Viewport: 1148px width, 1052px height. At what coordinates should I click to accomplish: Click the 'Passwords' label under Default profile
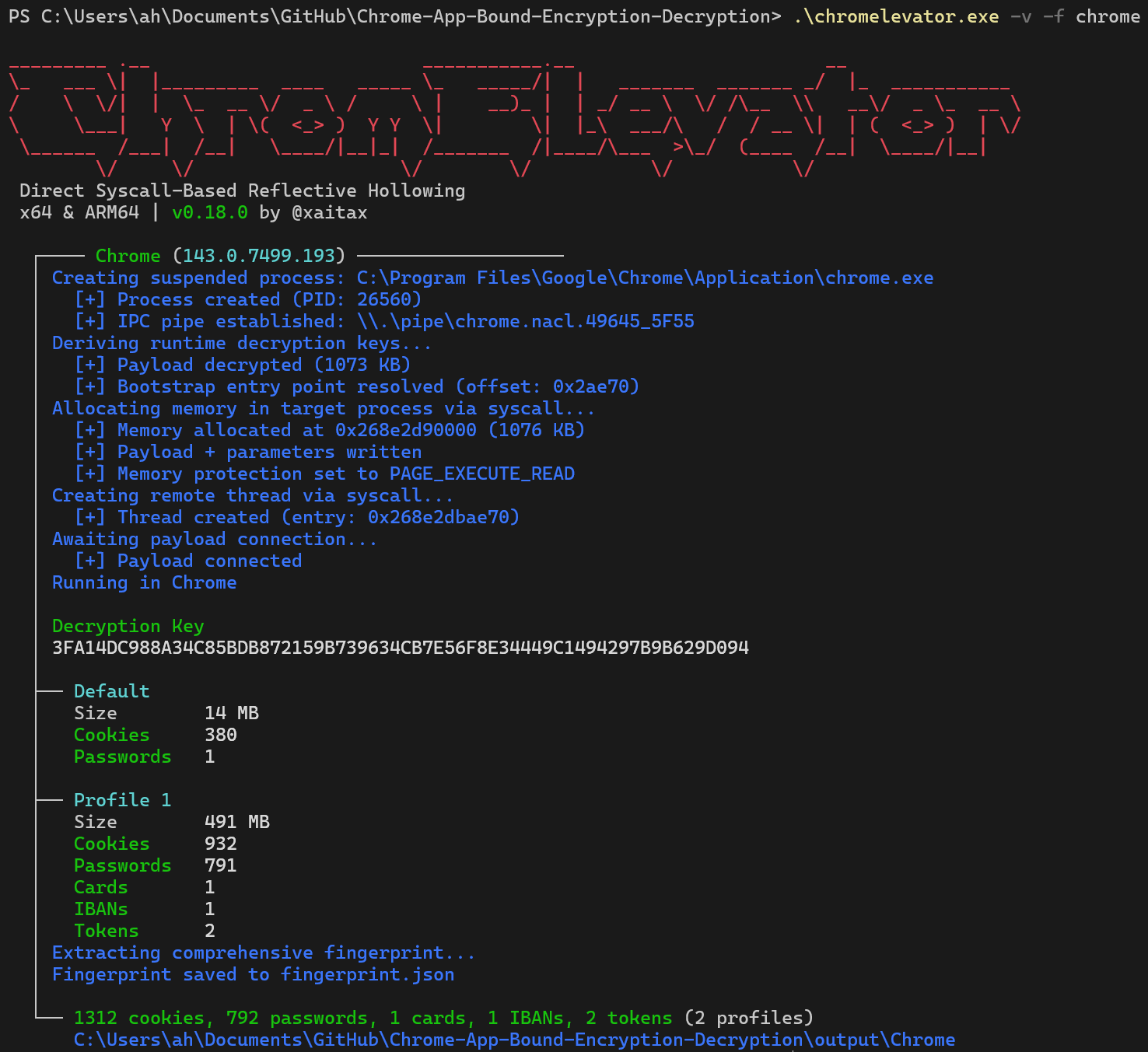pos(123,757)
